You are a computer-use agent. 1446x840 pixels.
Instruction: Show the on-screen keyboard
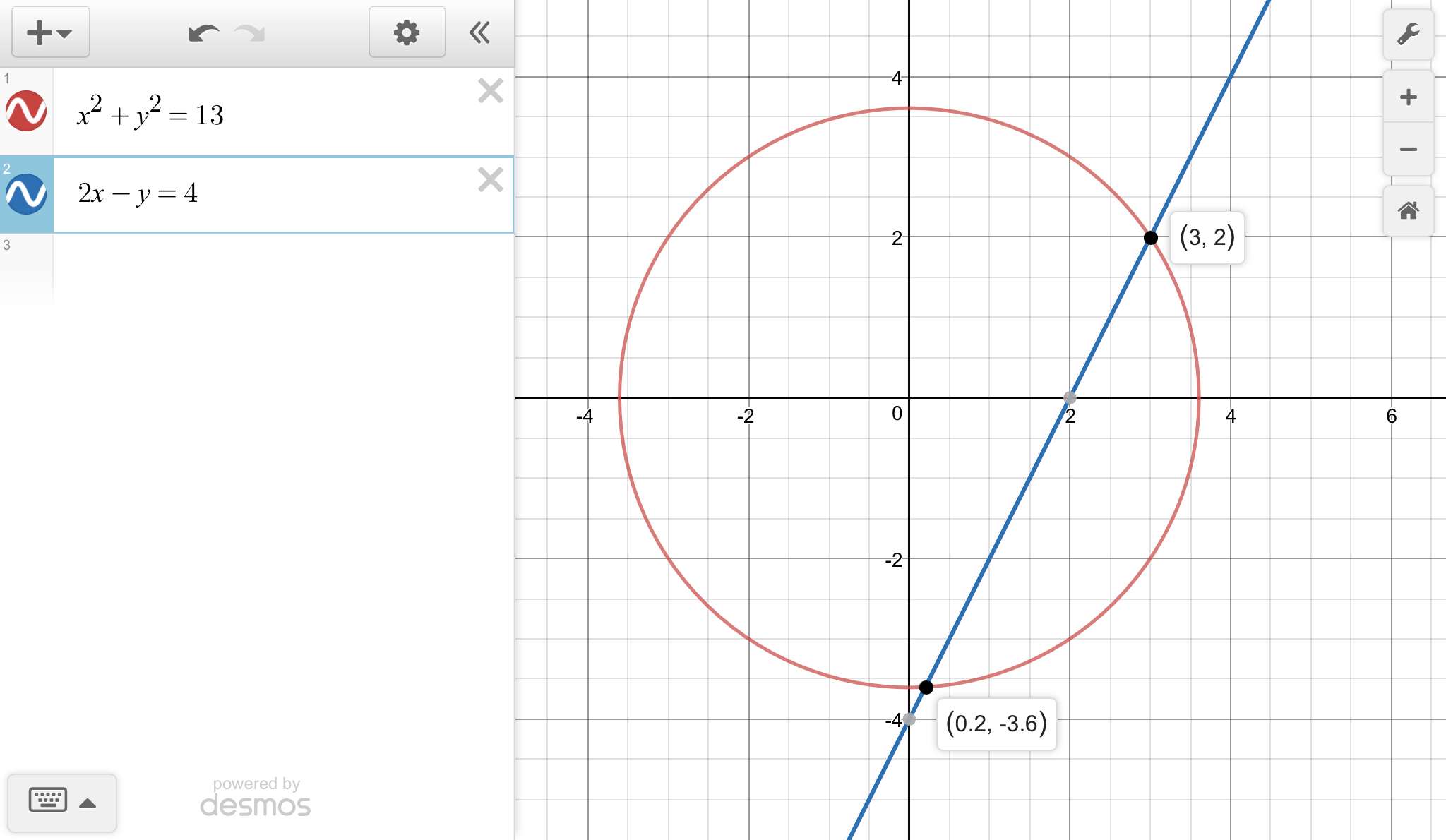pyautogui.click(x=48, y=800)
